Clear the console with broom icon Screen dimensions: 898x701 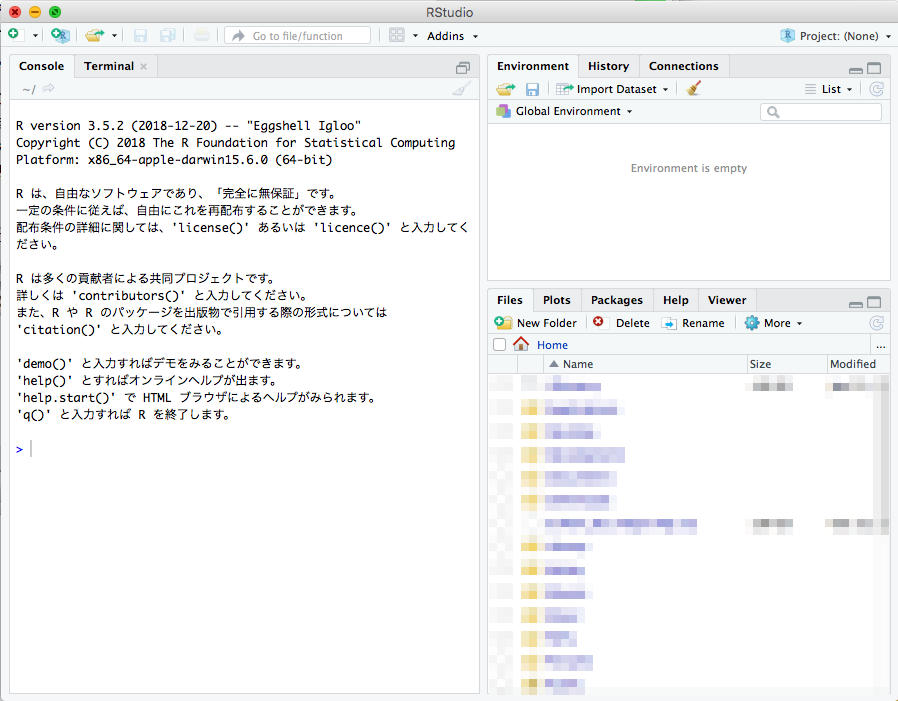(x=462, y=88)
